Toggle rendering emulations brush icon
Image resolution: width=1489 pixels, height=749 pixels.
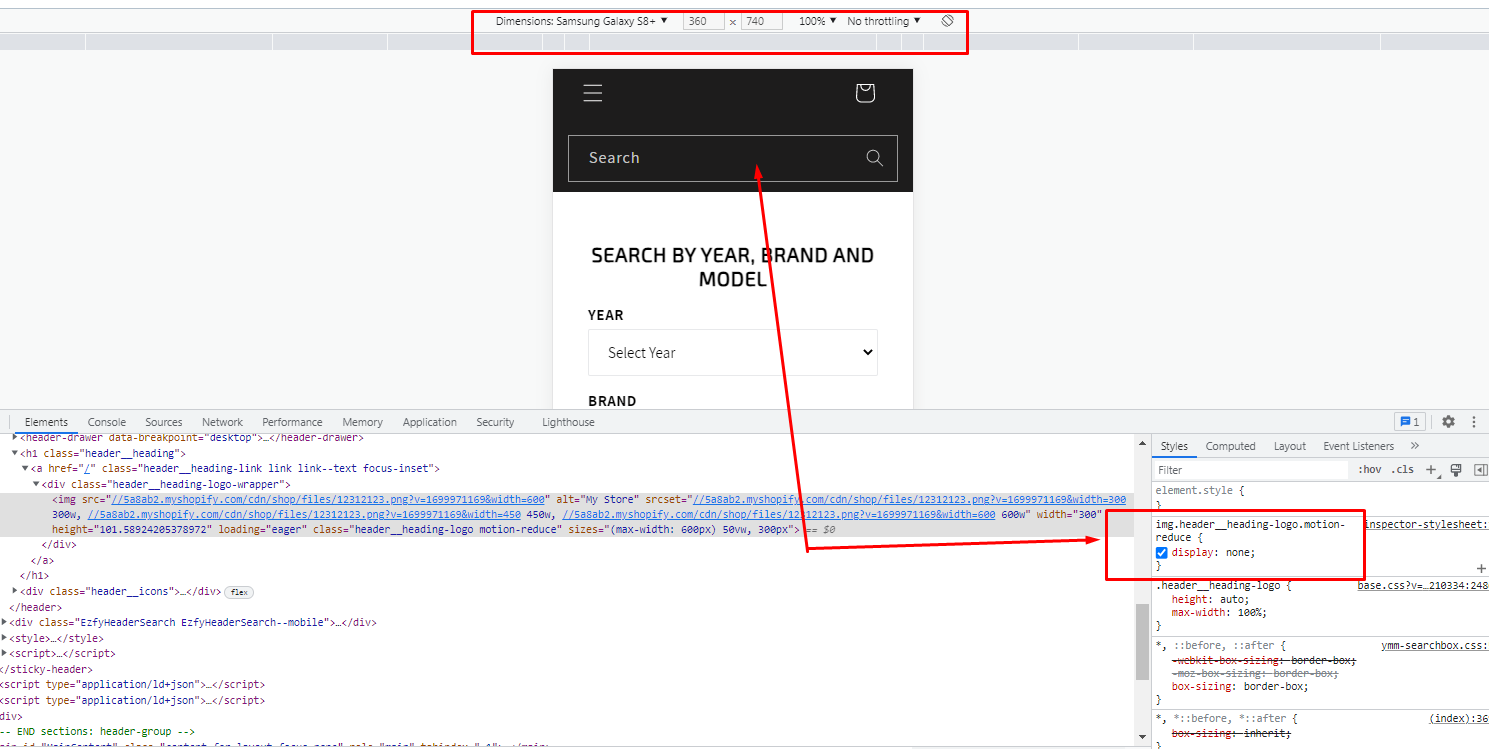tap(1456, 470)
